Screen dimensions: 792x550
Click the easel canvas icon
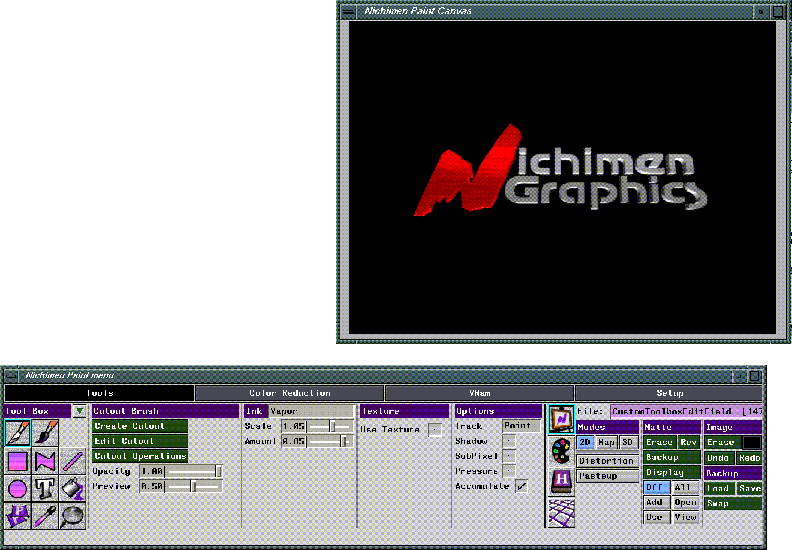coord(561,419)
